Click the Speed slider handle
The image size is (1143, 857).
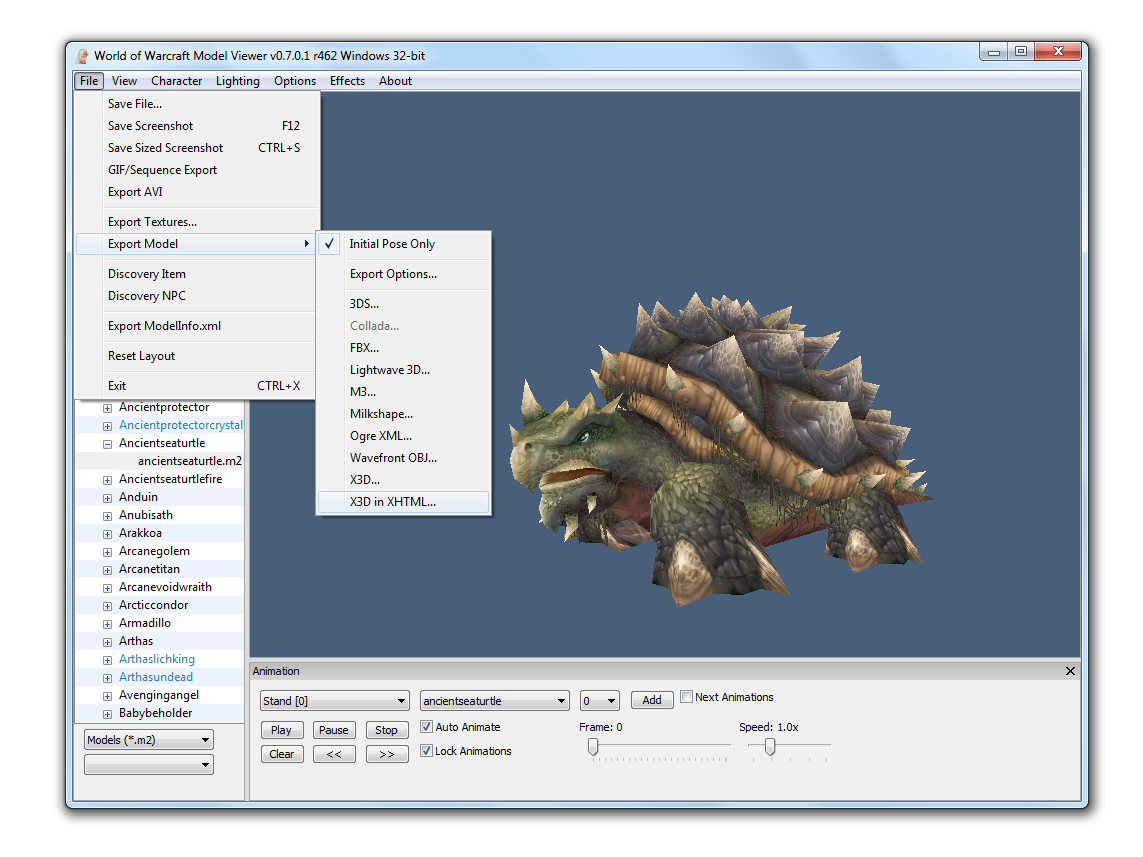click(770, 747)
